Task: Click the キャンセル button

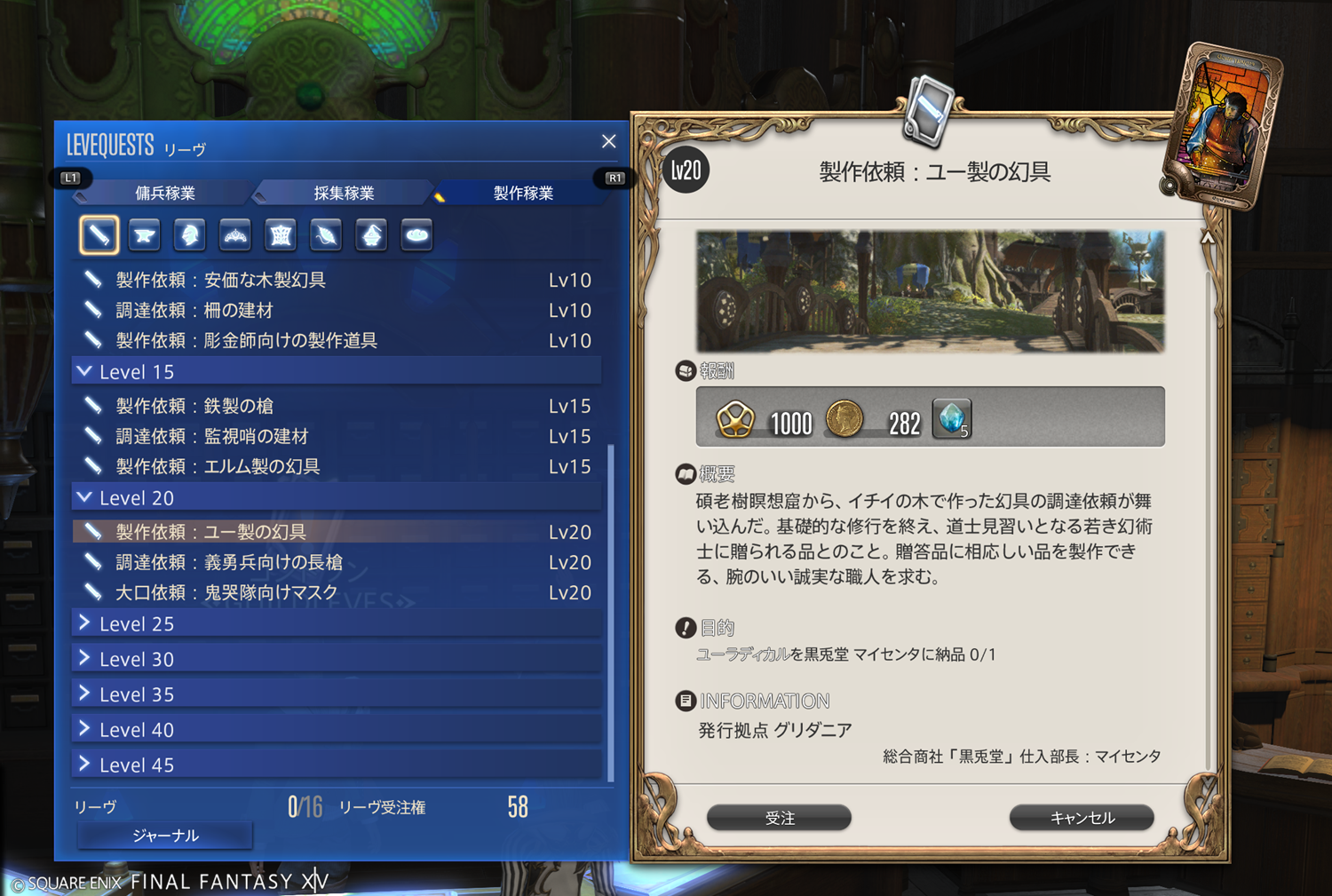Action: coord(1082,817)
